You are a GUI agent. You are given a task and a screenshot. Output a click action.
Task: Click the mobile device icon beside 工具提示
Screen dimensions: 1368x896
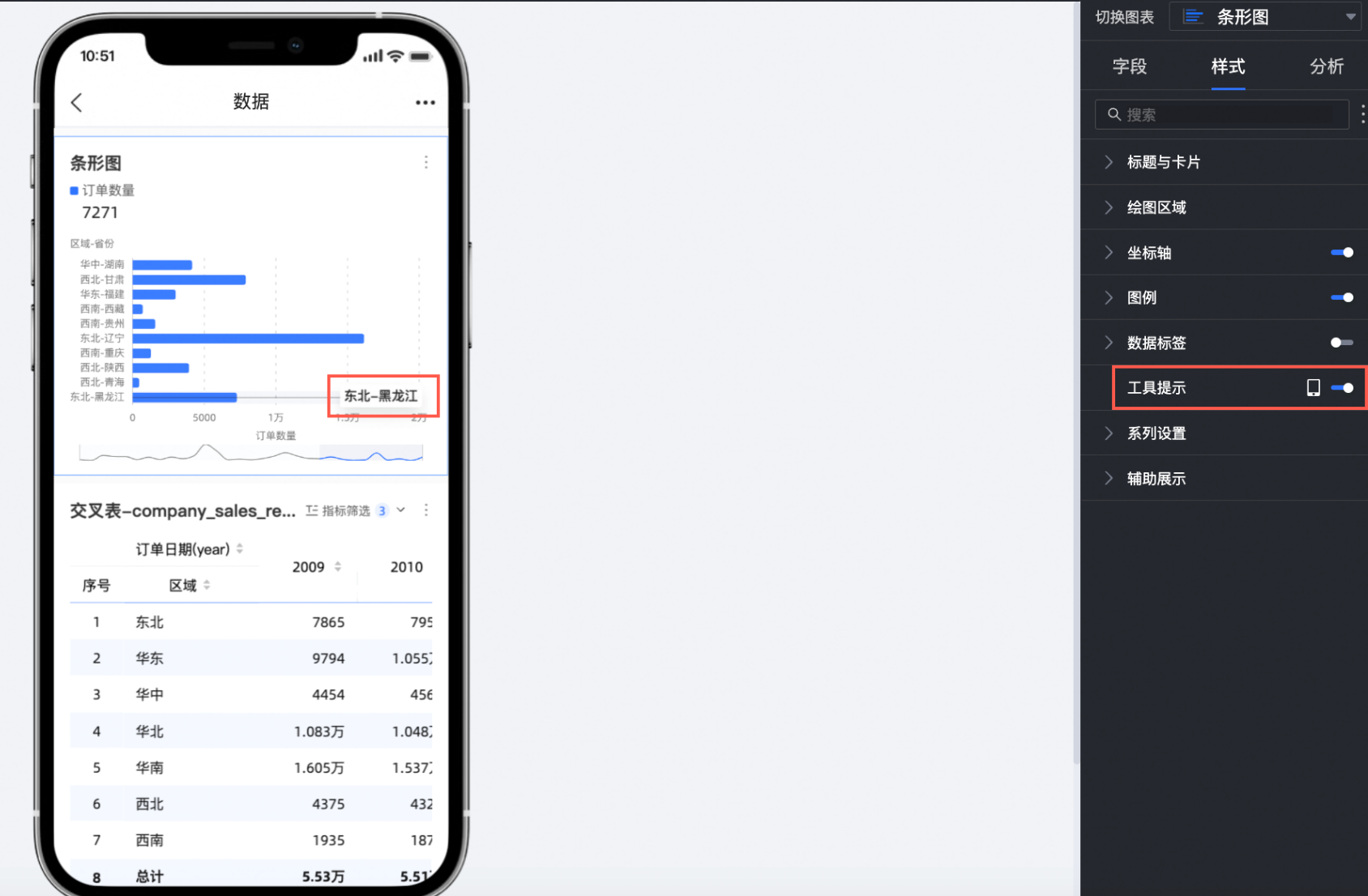pyautogui.click(x=1313, y=388)
